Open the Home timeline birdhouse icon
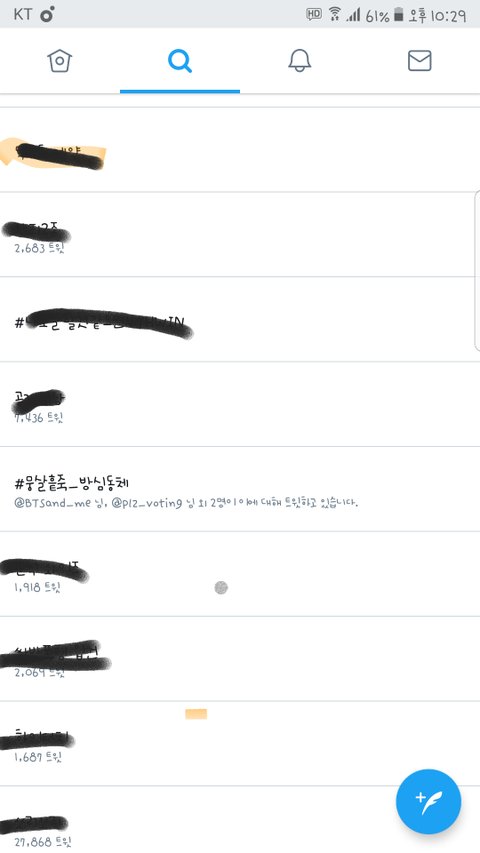The height and width of the screenshot is (853, 480). click(x=60, y=60)
